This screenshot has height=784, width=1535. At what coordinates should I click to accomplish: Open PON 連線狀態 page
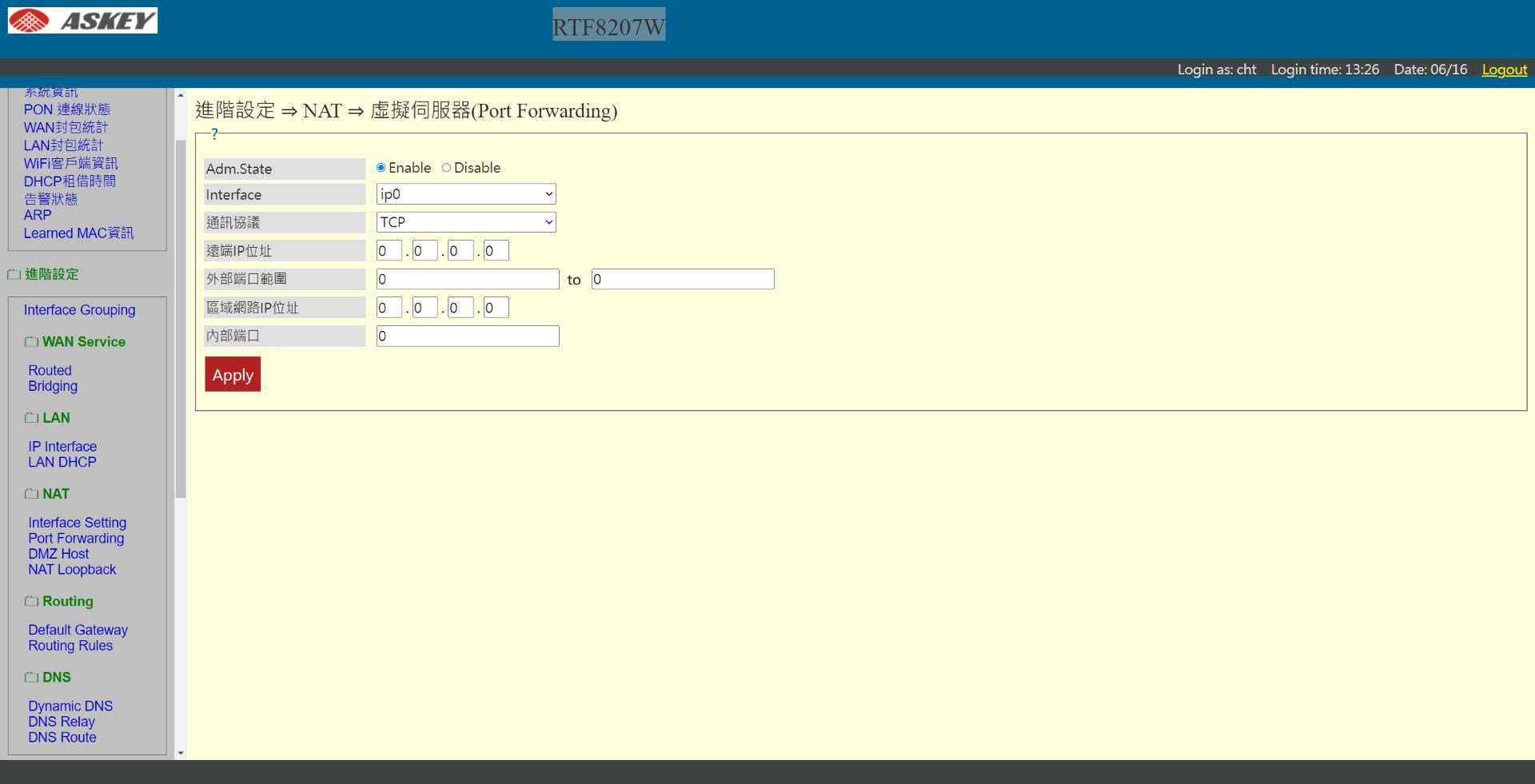pos(67,109)
